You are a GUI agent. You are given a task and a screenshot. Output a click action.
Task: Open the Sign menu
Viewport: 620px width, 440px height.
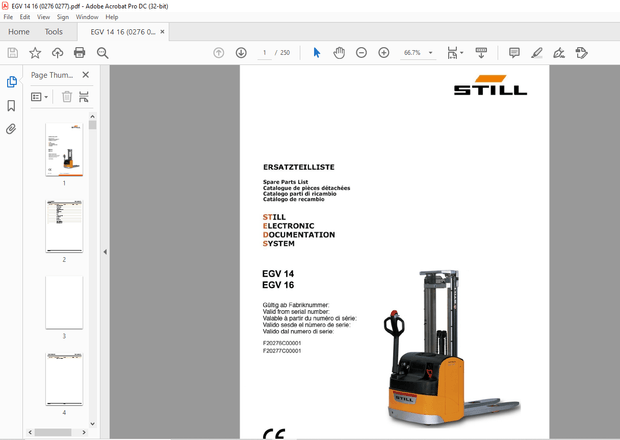tap(62, 17)
